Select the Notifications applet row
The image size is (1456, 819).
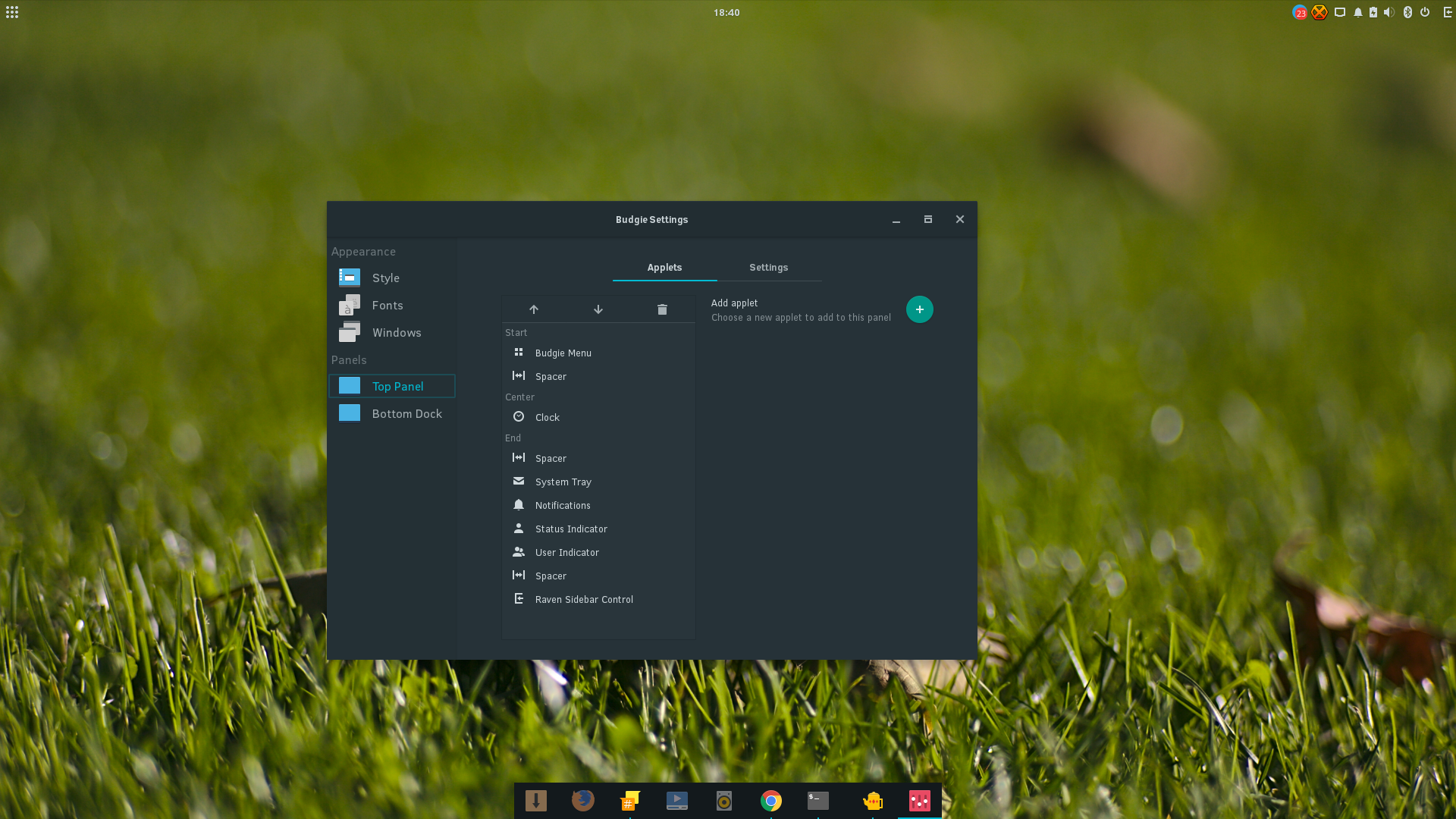point(598,505)
